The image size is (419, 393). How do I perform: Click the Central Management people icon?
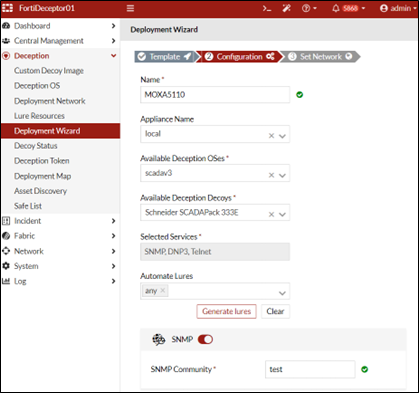pyautogui.click(x=6, y=41)
